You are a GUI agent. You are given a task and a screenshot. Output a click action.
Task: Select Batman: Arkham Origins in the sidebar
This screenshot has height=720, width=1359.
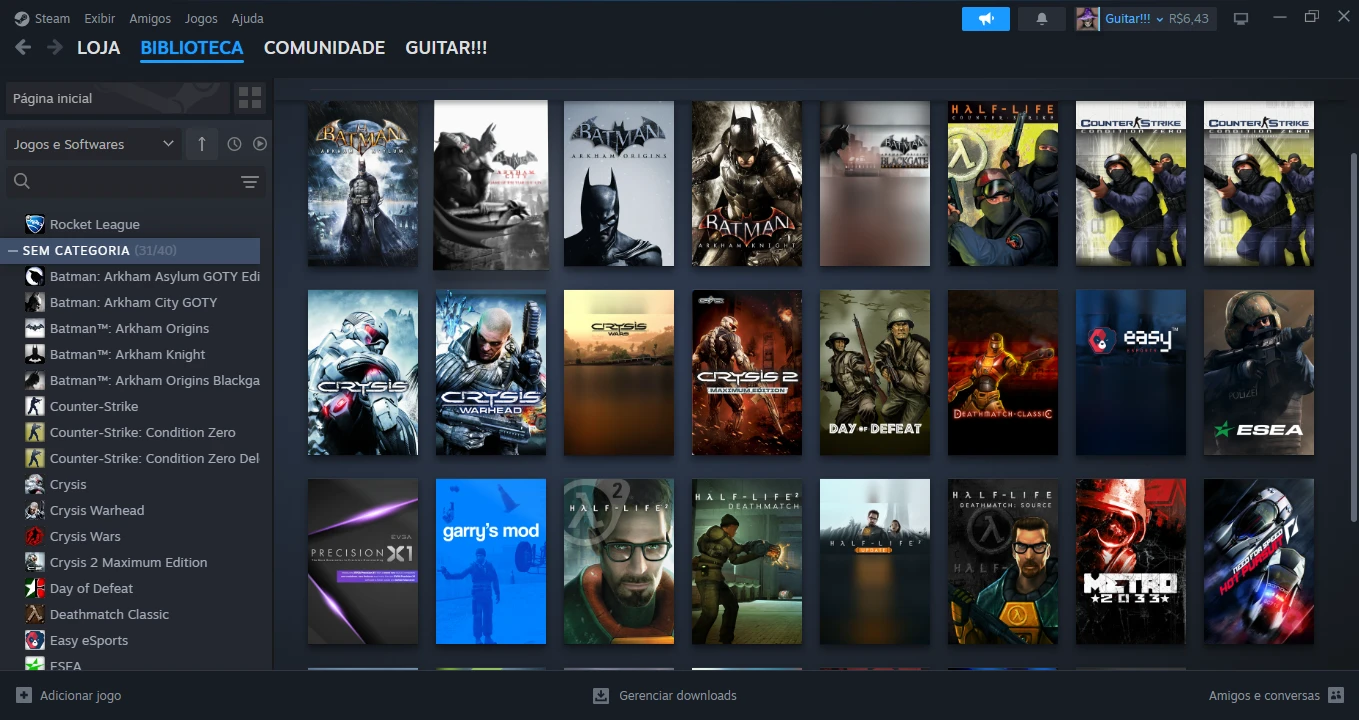(x=141, y=328)
